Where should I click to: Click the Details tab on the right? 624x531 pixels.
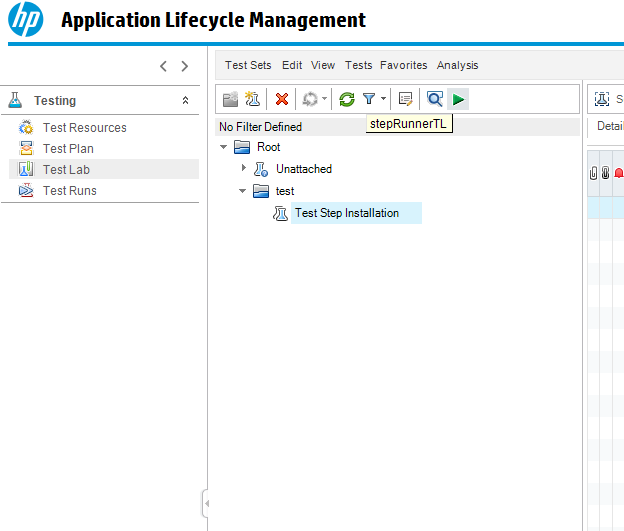click(610, 126)
